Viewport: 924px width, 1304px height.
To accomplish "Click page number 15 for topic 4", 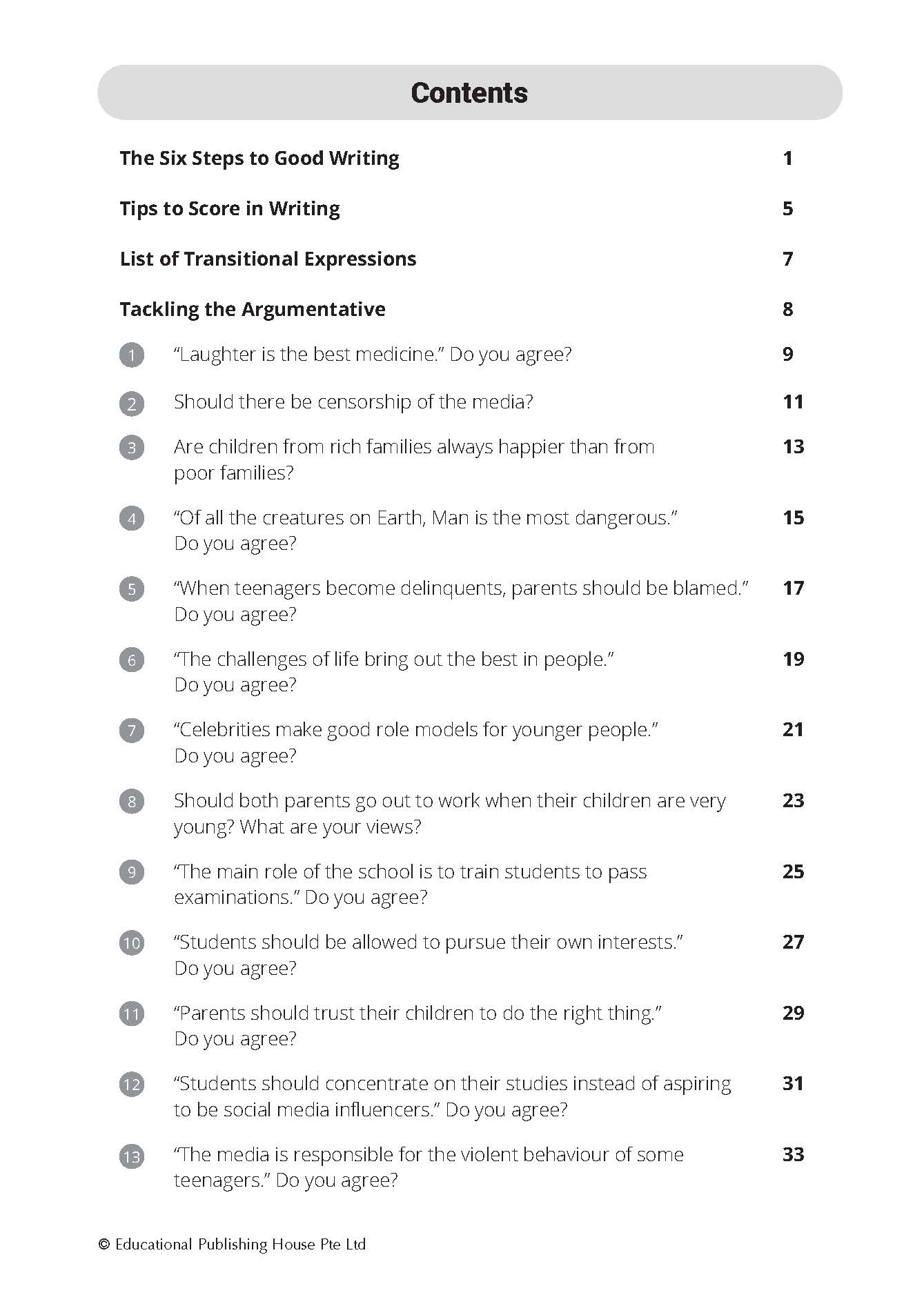I will pyautogui.click(x=793, y=517).
